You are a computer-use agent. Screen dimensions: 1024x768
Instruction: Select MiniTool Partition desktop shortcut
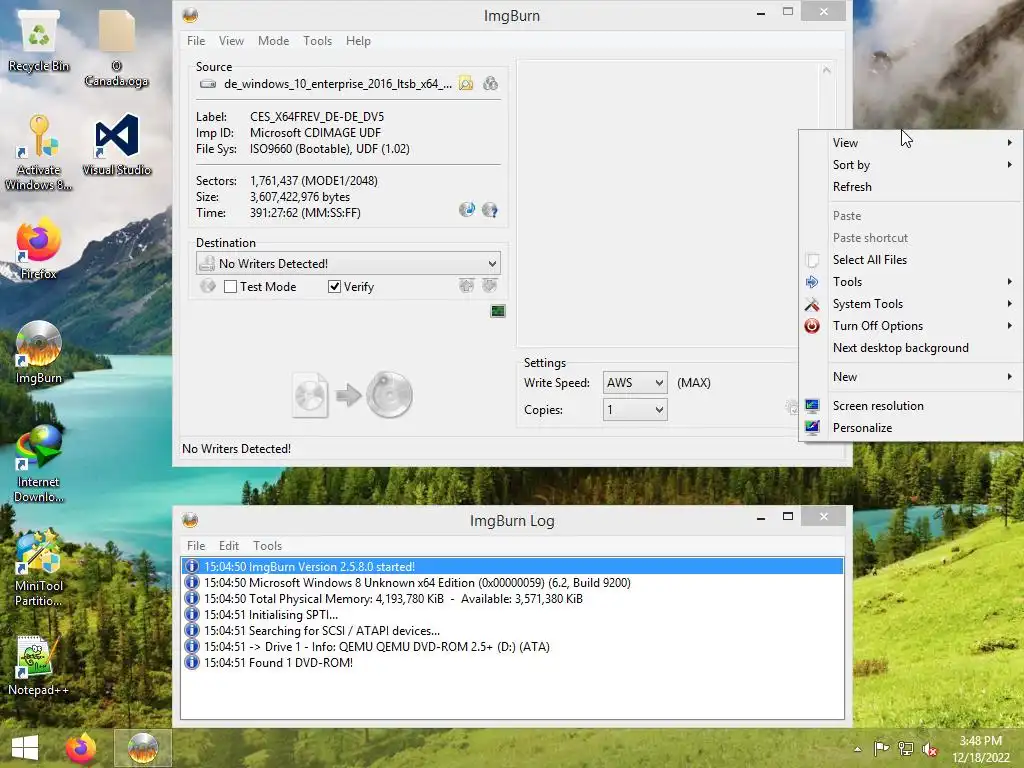(39, 568)
